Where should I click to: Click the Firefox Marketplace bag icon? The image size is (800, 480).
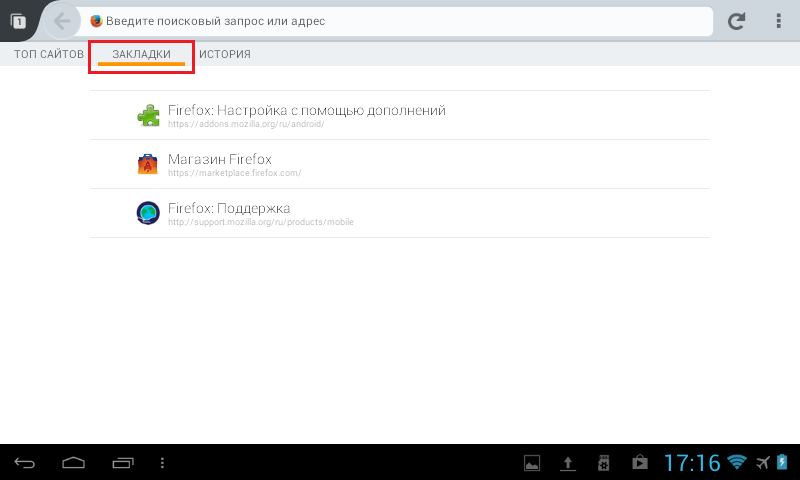(147, 164)
